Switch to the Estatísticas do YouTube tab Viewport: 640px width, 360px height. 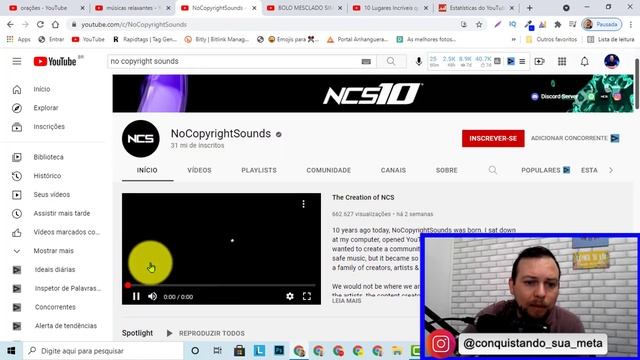(477, 8)
